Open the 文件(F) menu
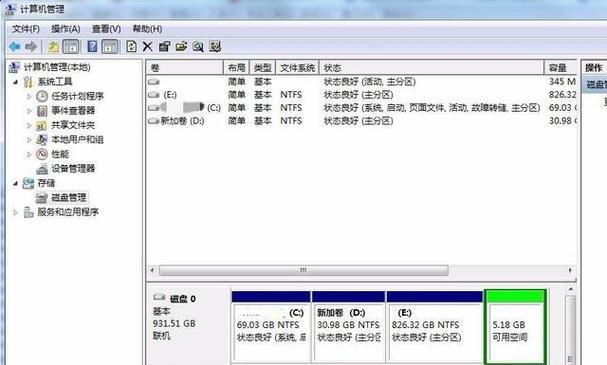This screenshot has height=365, width=607. click(26, 29)
